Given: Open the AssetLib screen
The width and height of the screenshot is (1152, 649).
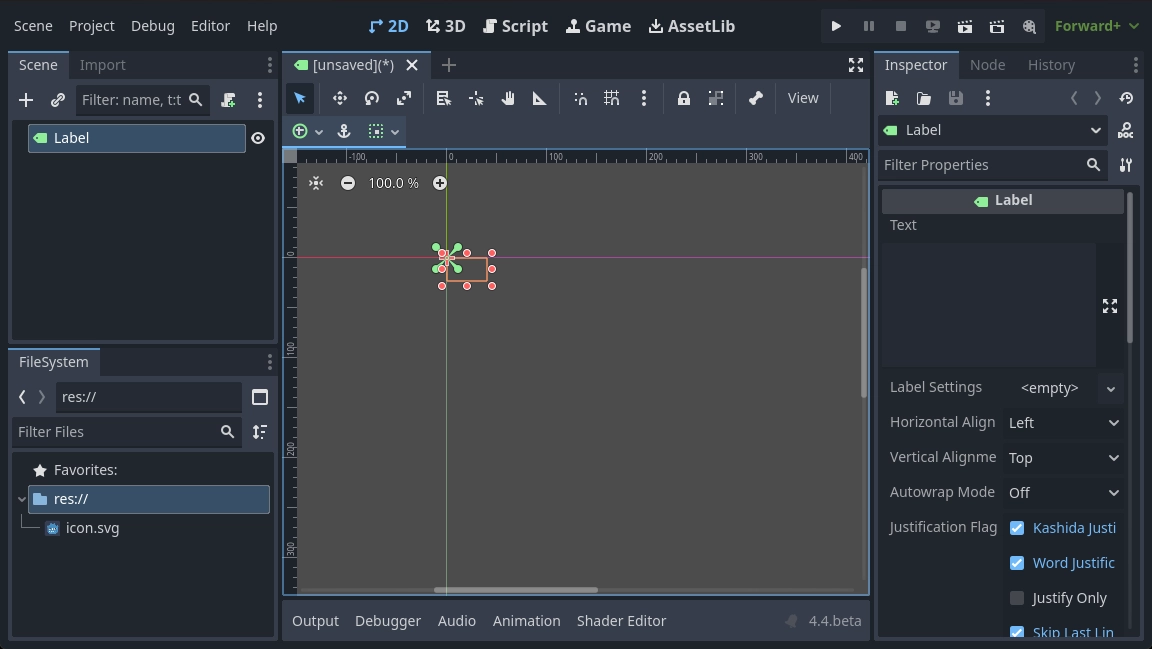Looking at the screenshot, I should (691, 26).
